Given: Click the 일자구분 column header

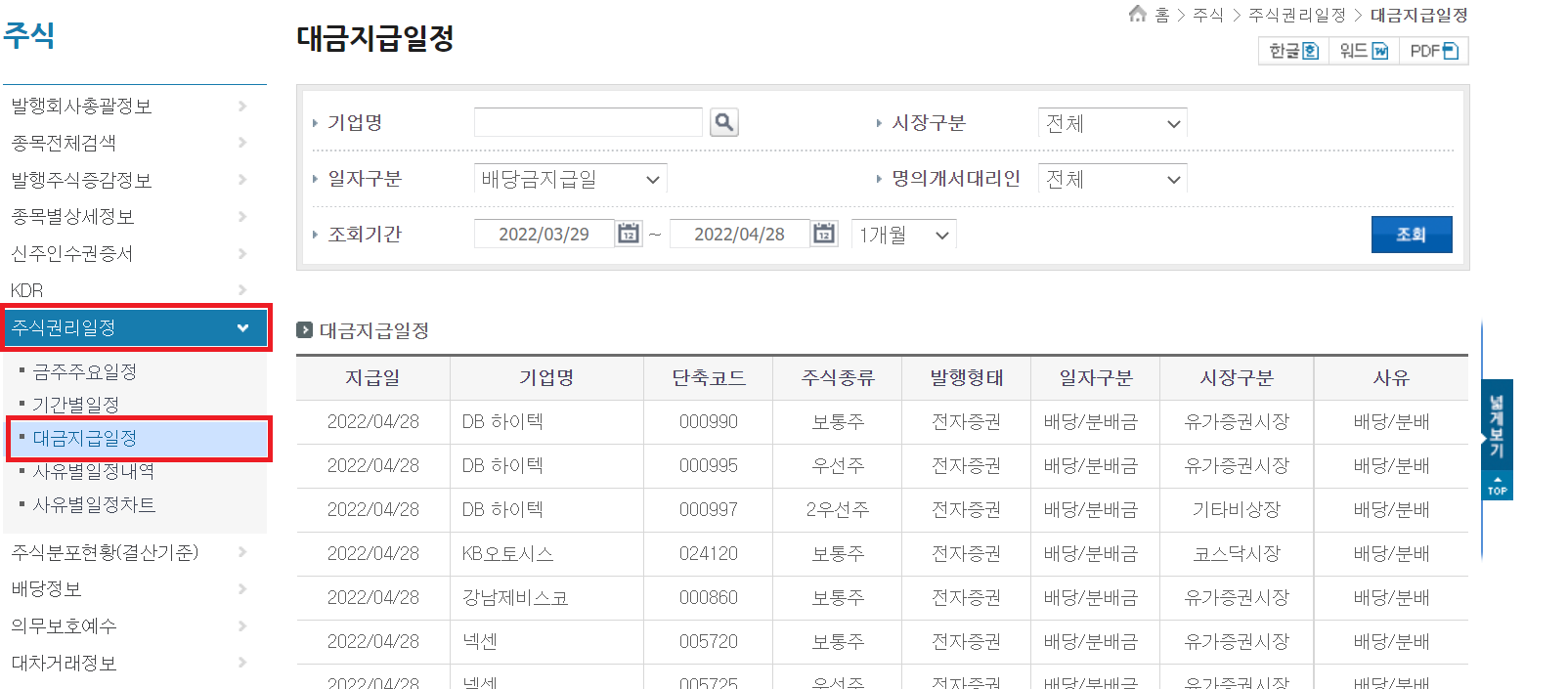Looking at the screenshot, I should [1096, 378].
